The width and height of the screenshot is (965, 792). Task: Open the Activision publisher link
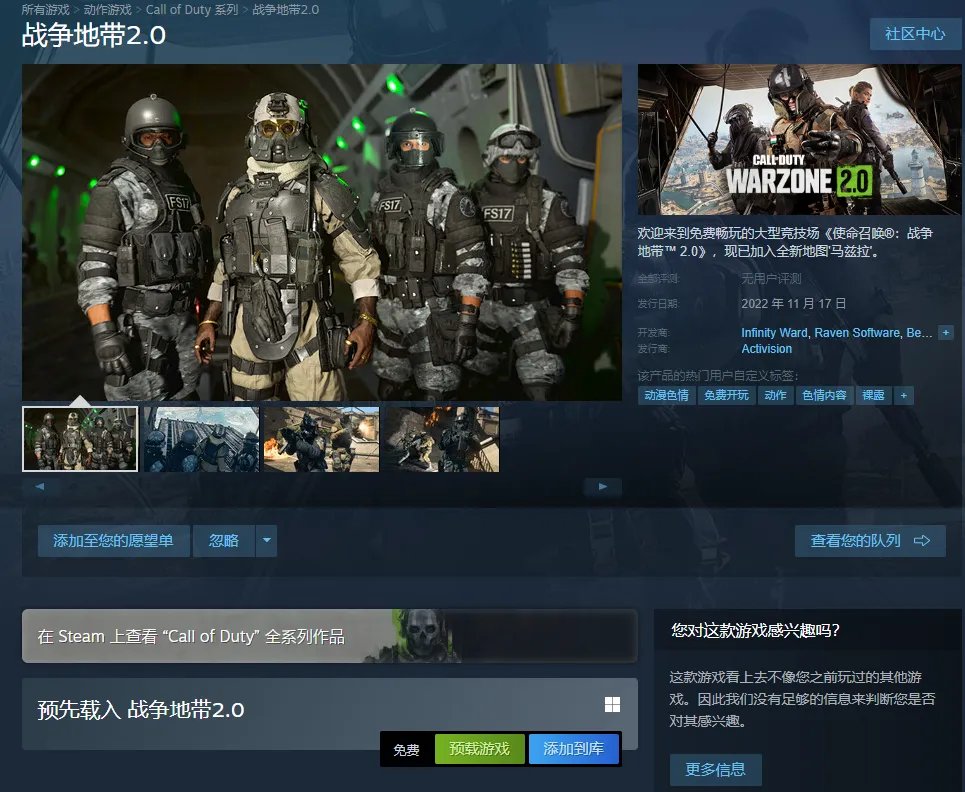tap(766, 348)
